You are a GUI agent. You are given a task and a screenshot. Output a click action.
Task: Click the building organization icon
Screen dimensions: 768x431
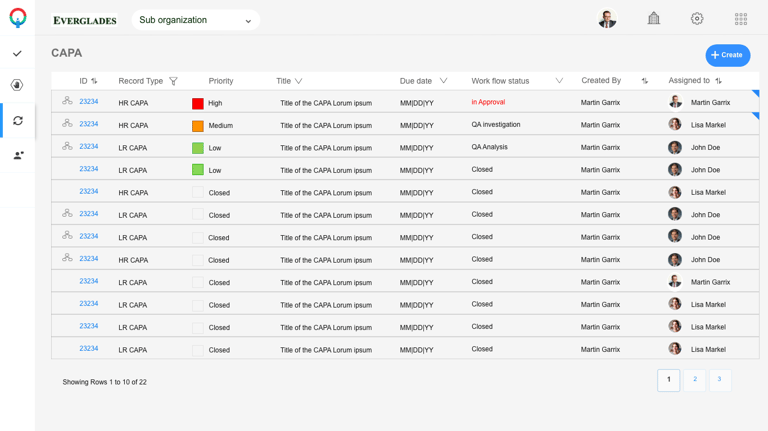pyautogui.click(x=653, y=19)
